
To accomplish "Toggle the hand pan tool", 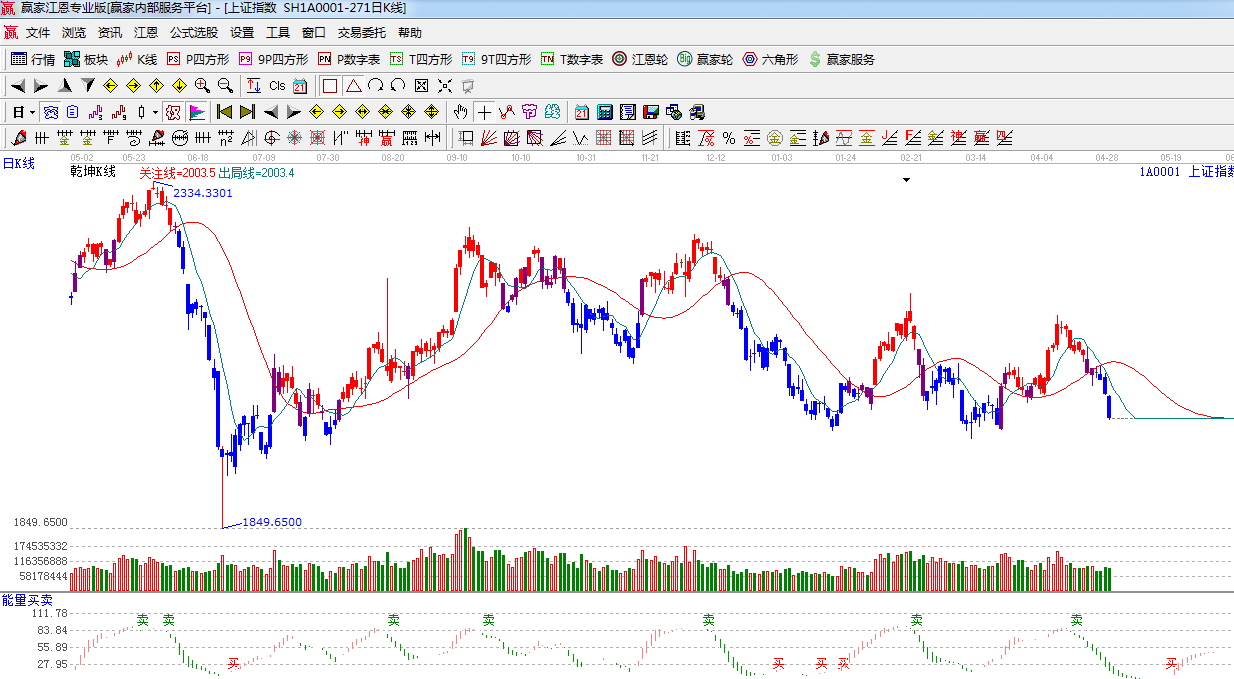I will coord(460,112).
